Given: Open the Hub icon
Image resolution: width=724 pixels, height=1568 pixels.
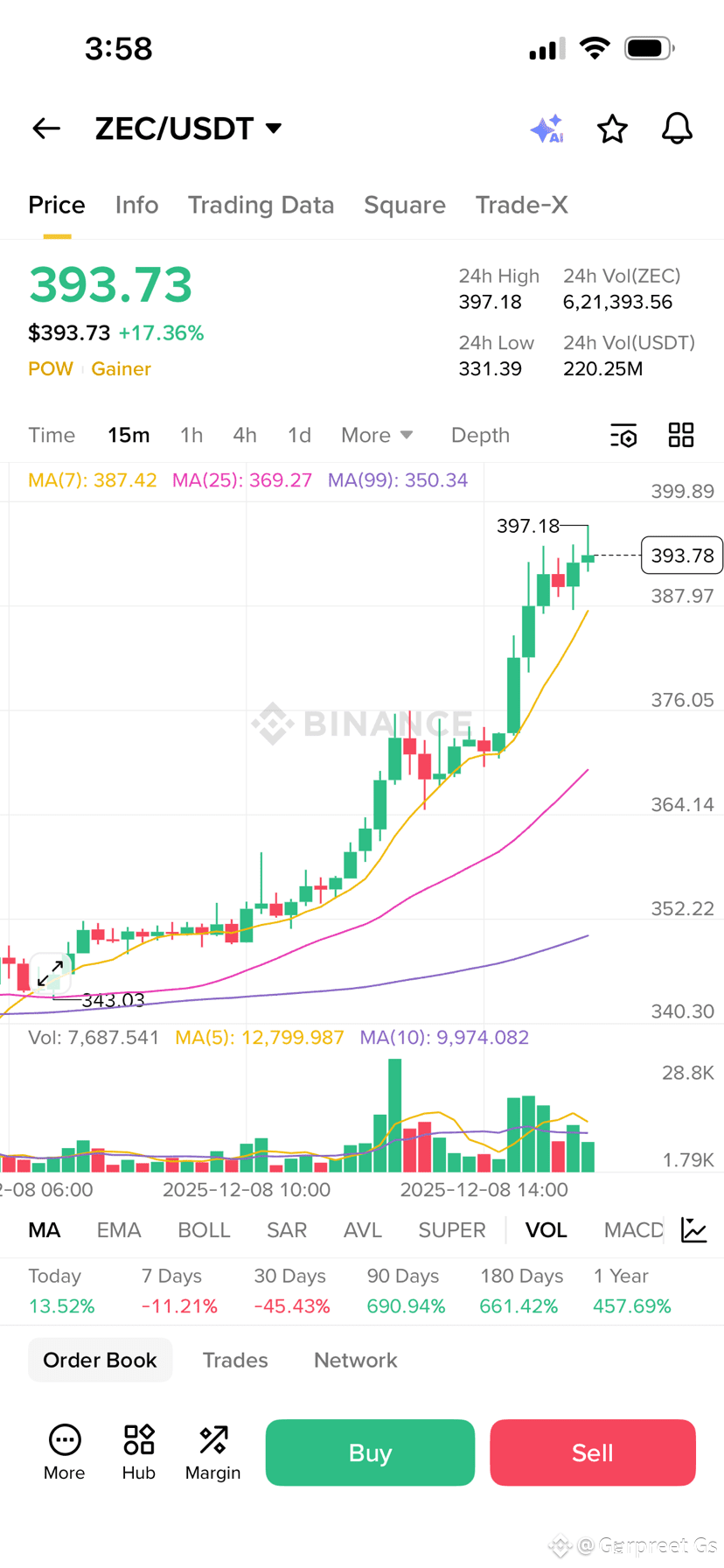Looking at the screenshot, I should point(139,1452).
